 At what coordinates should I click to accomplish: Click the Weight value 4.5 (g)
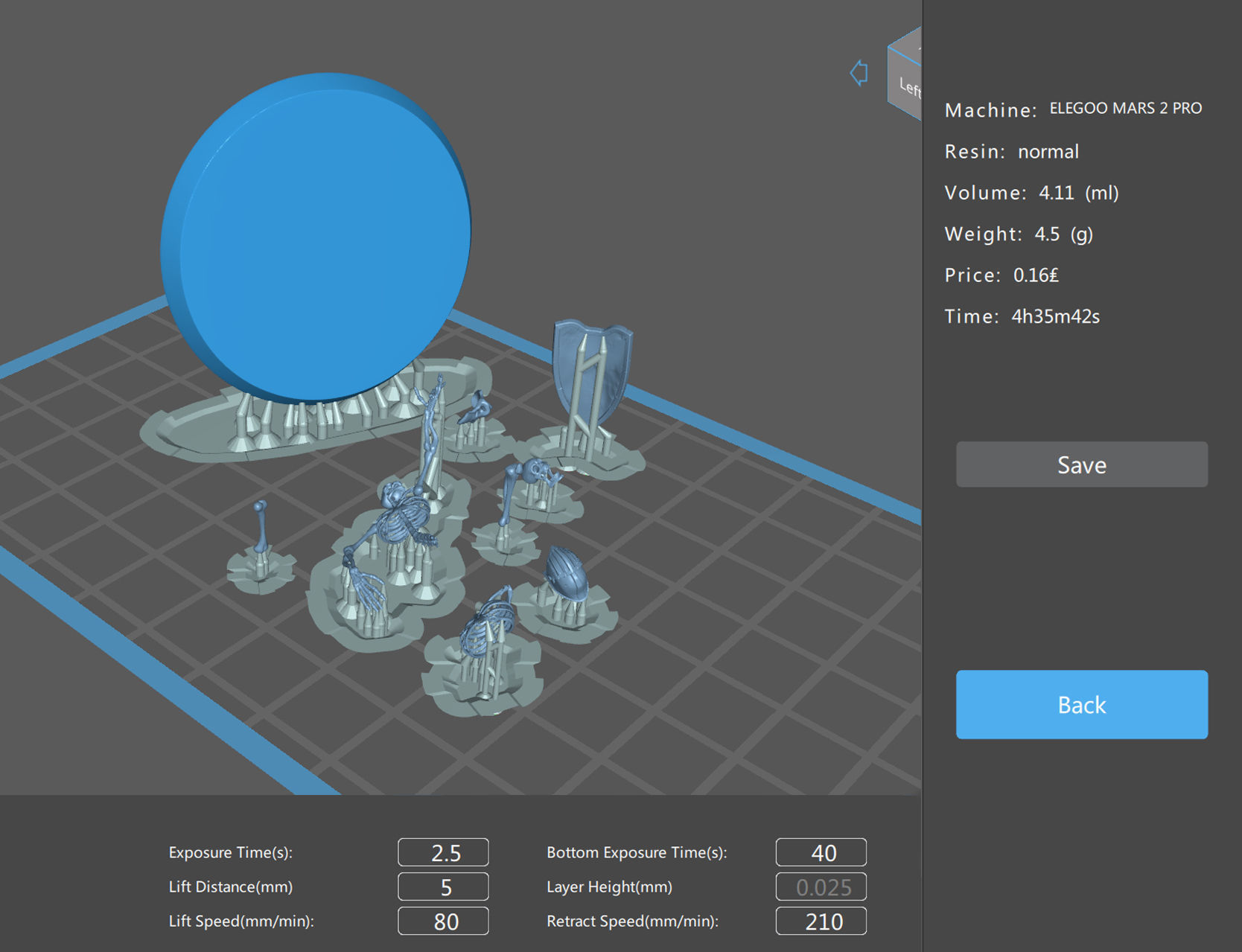click(1063, 234)
